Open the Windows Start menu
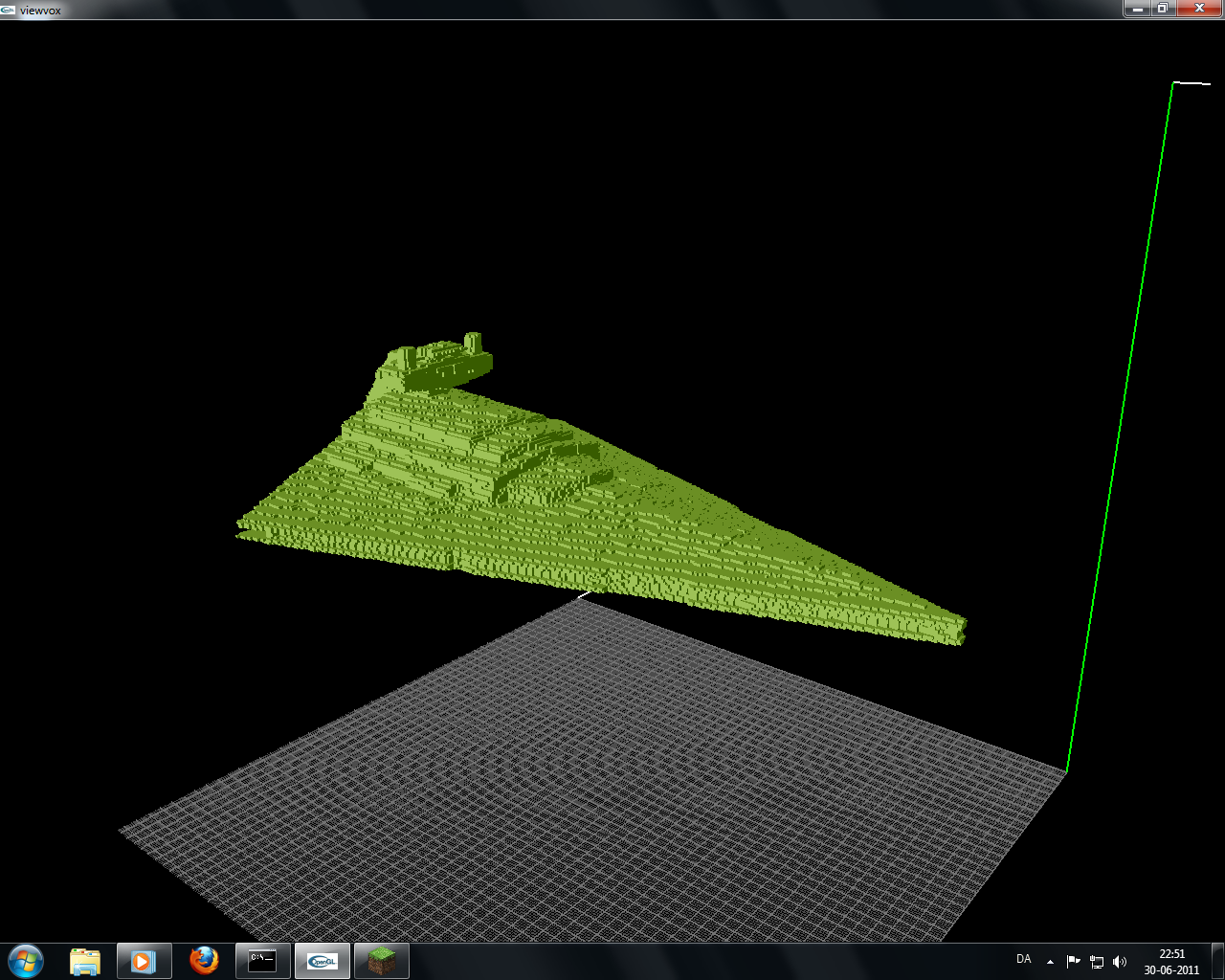This screenshot has width=1225, height=980. click(x=25, y=960)
